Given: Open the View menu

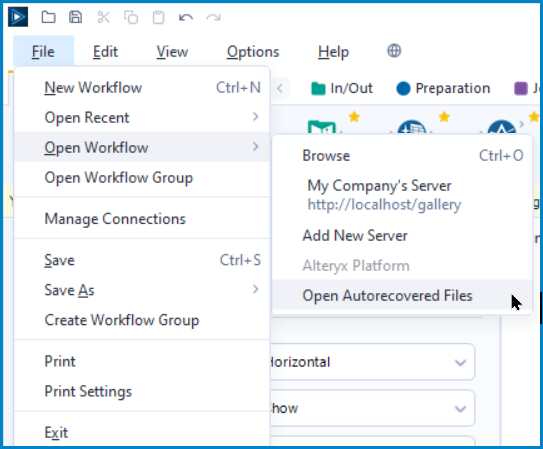Looking at the screenshot, I should pyautogui.click(x=172, y=52).
